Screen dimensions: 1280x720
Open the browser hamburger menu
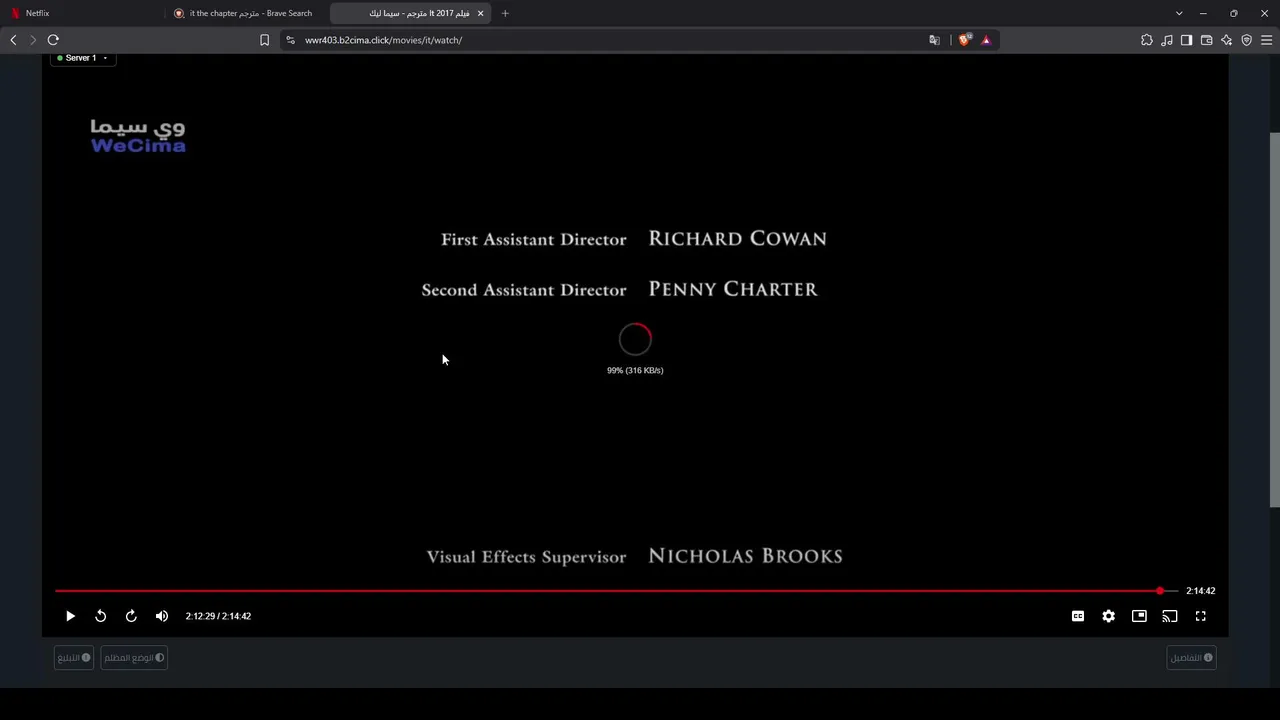[1266, 40]
